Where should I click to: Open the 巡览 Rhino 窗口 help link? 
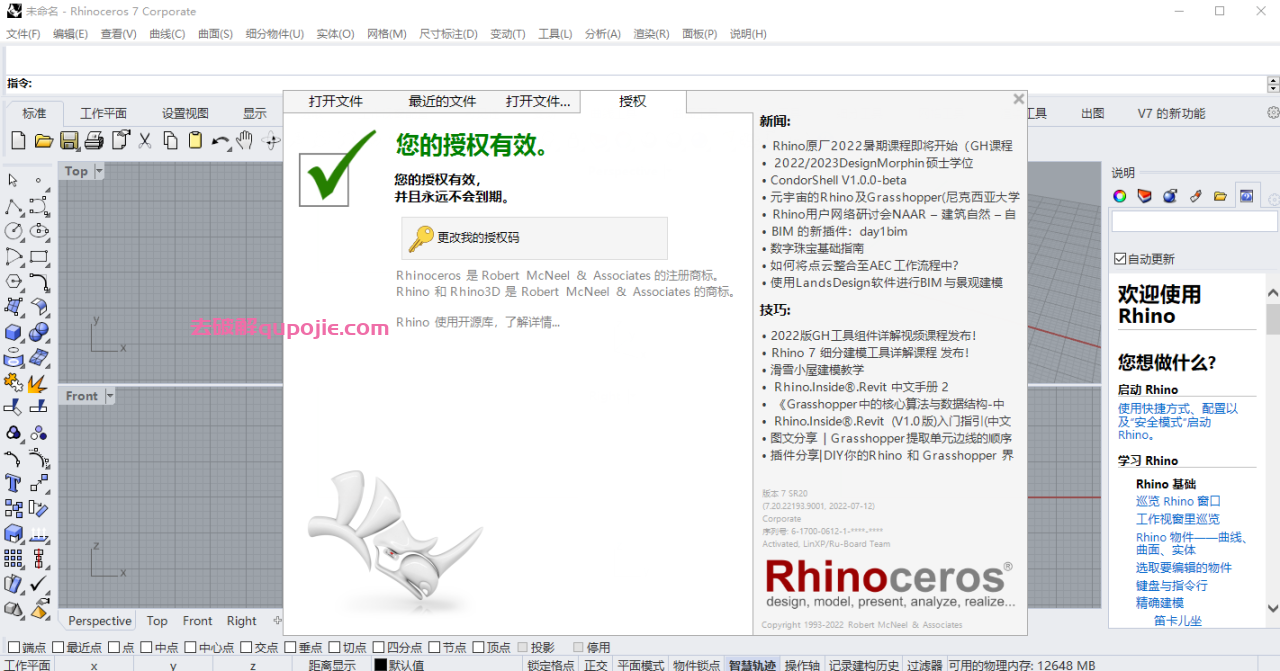pos(1178,501)
